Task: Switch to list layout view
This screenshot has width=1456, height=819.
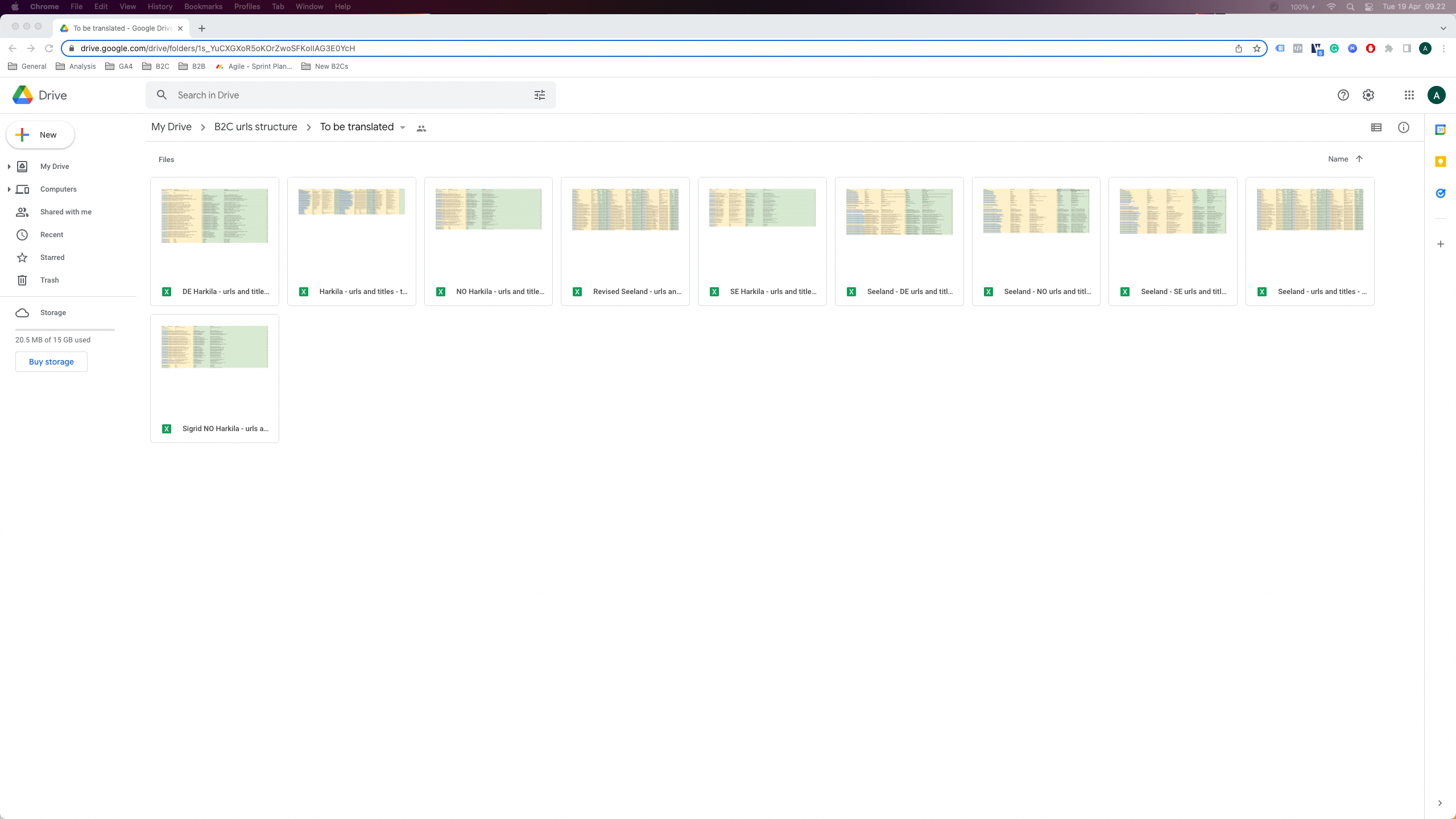Action: pyautogui.click(x=1376, y=127)
